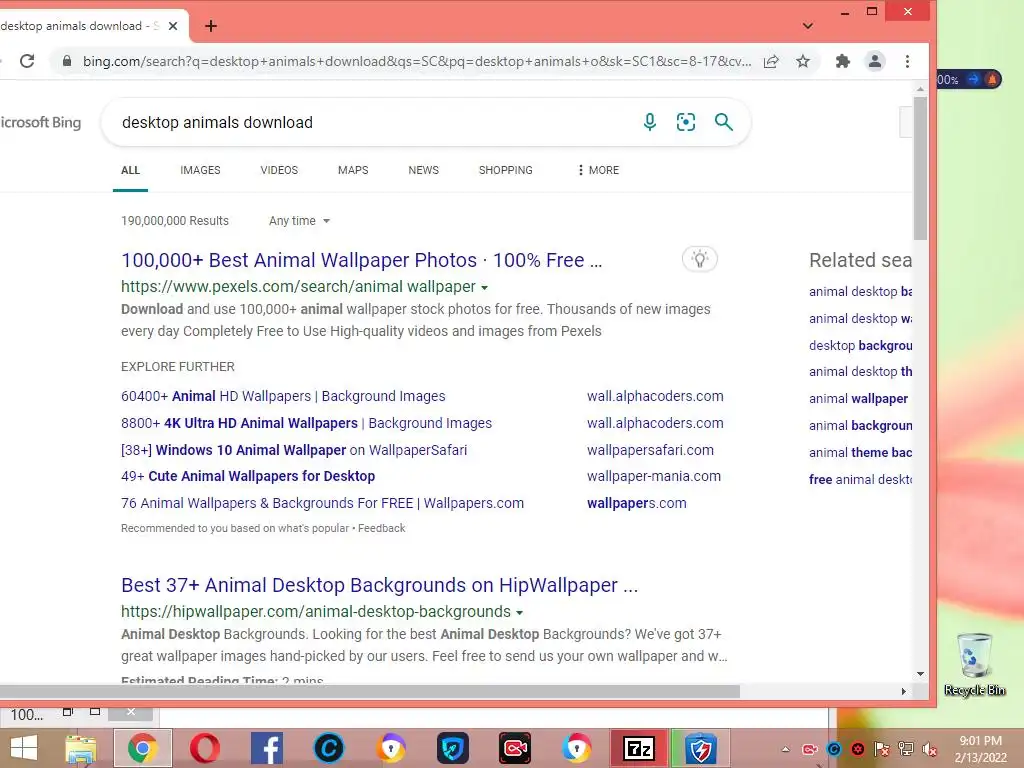The image size is (1024, 768).
Task: Click right arrow of horizontal scrollbar
Action: tap(903, 691)
